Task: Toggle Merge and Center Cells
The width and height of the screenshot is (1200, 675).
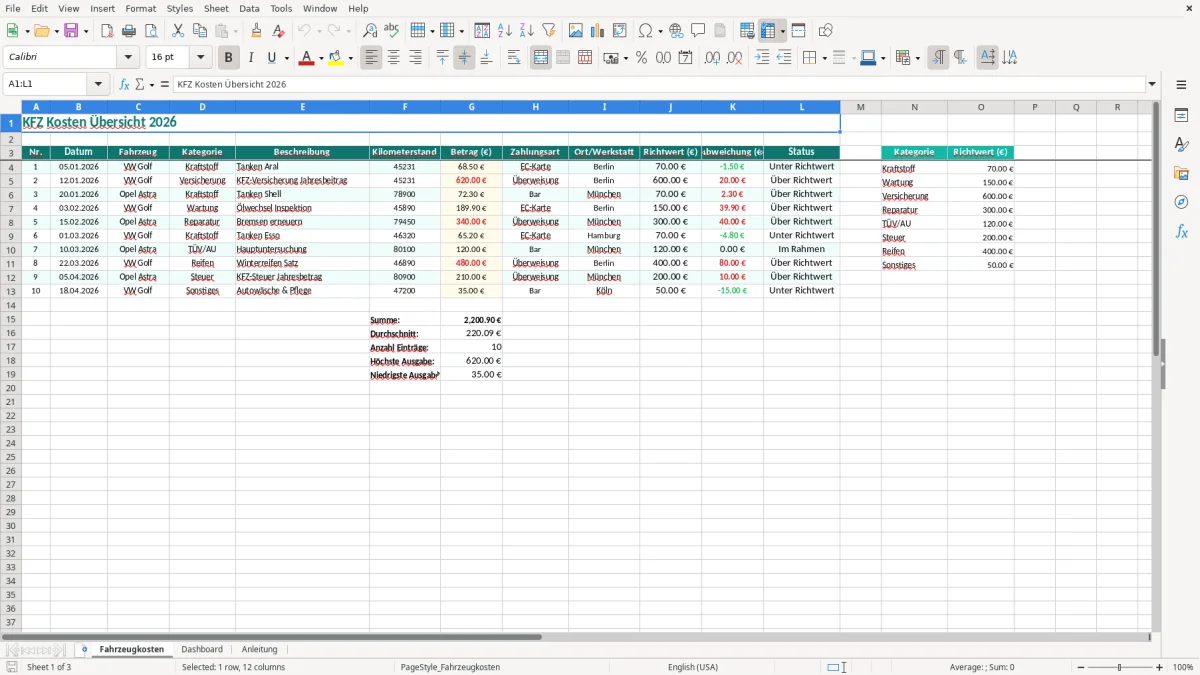Action: point(541,58)
